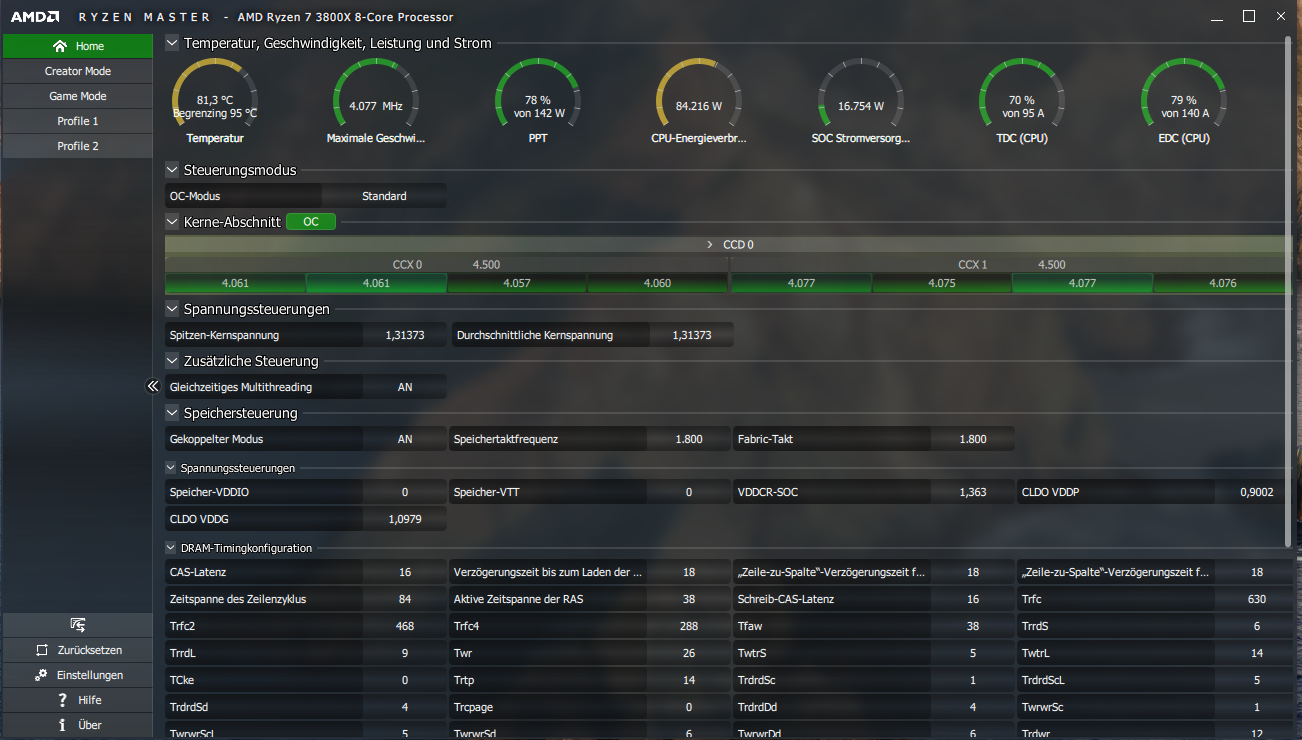1302x740 pixels.
Task: Toggle the green OC badge in Kerne-Abschnitt
Action: 311,222
